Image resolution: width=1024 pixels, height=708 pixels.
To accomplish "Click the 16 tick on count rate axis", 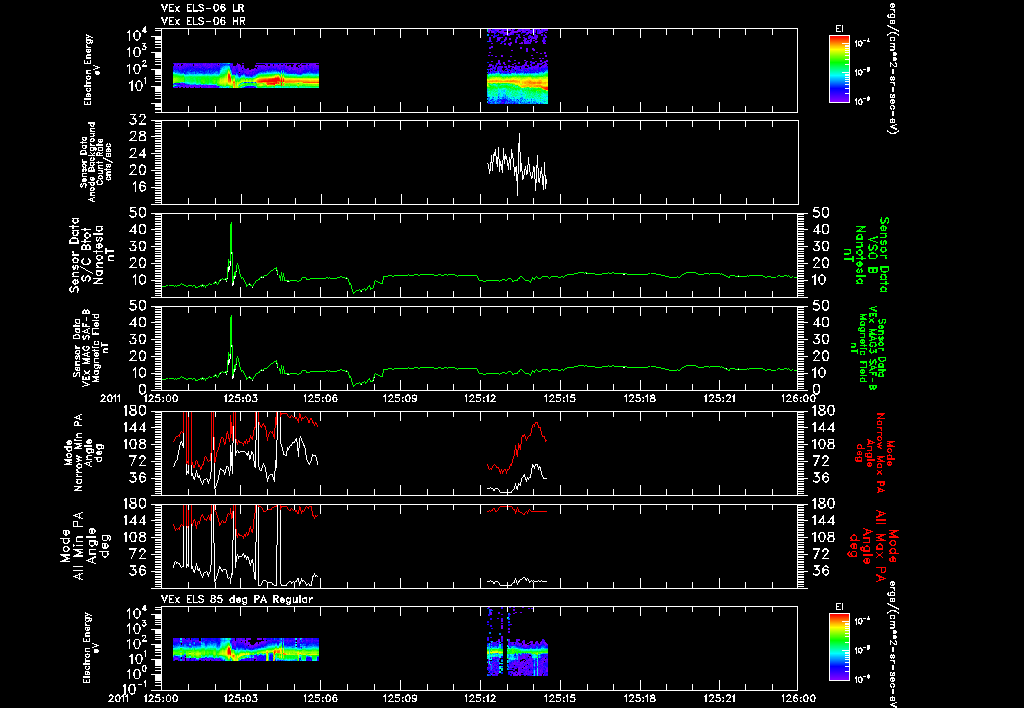I will click(137, 187).
